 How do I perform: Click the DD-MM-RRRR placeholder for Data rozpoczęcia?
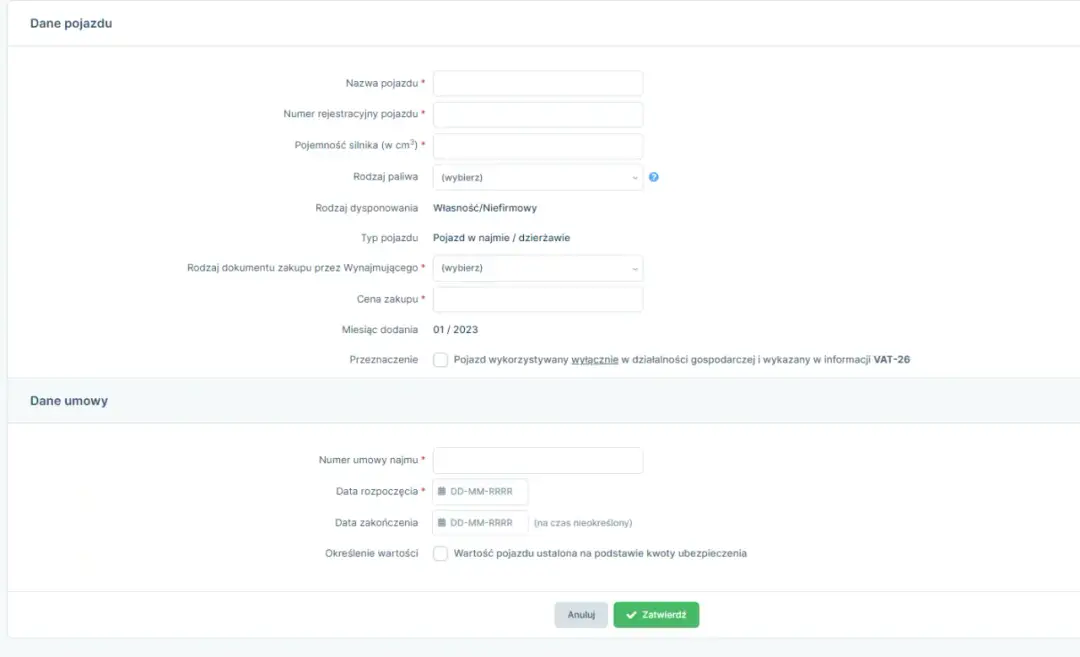[481, 492]
